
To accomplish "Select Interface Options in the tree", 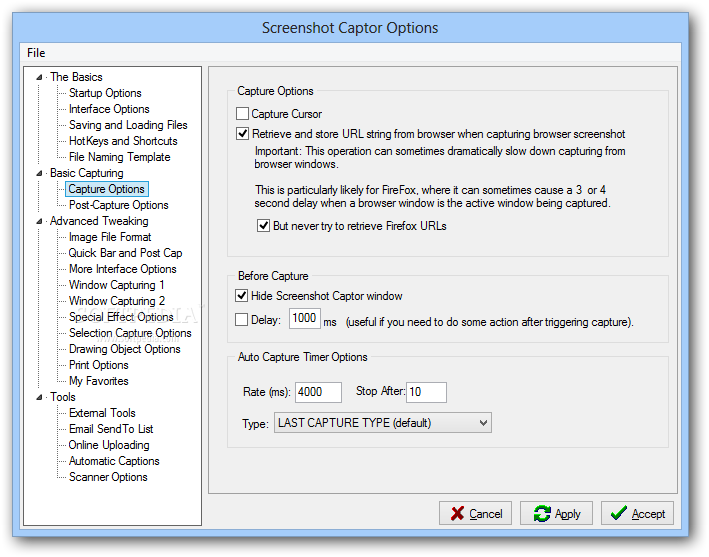I will click(109, 109).
